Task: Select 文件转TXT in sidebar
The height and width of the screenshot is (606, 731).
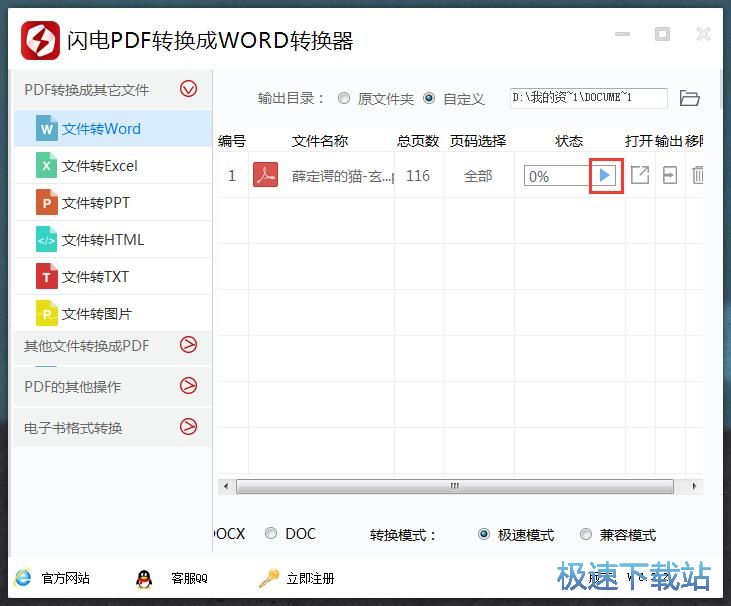Action: pos(113,276)
